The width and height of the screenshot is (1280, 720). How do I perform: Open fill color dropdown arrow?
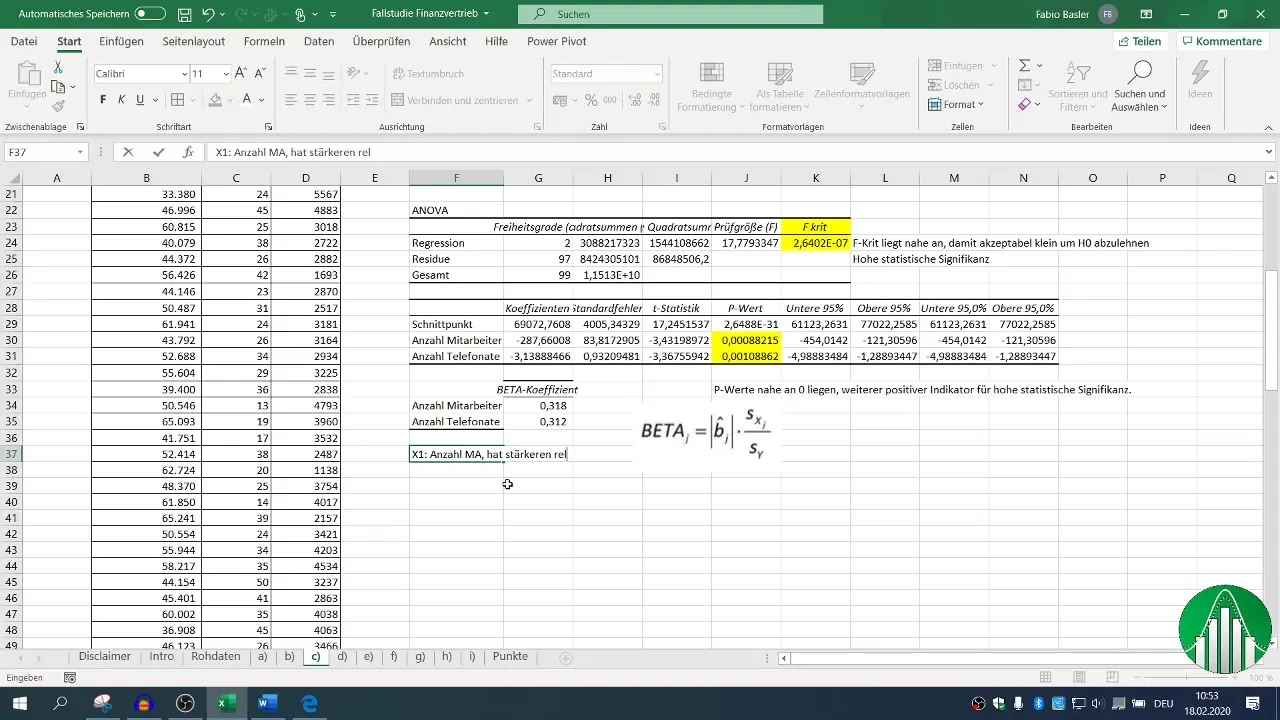coord(229,100)
